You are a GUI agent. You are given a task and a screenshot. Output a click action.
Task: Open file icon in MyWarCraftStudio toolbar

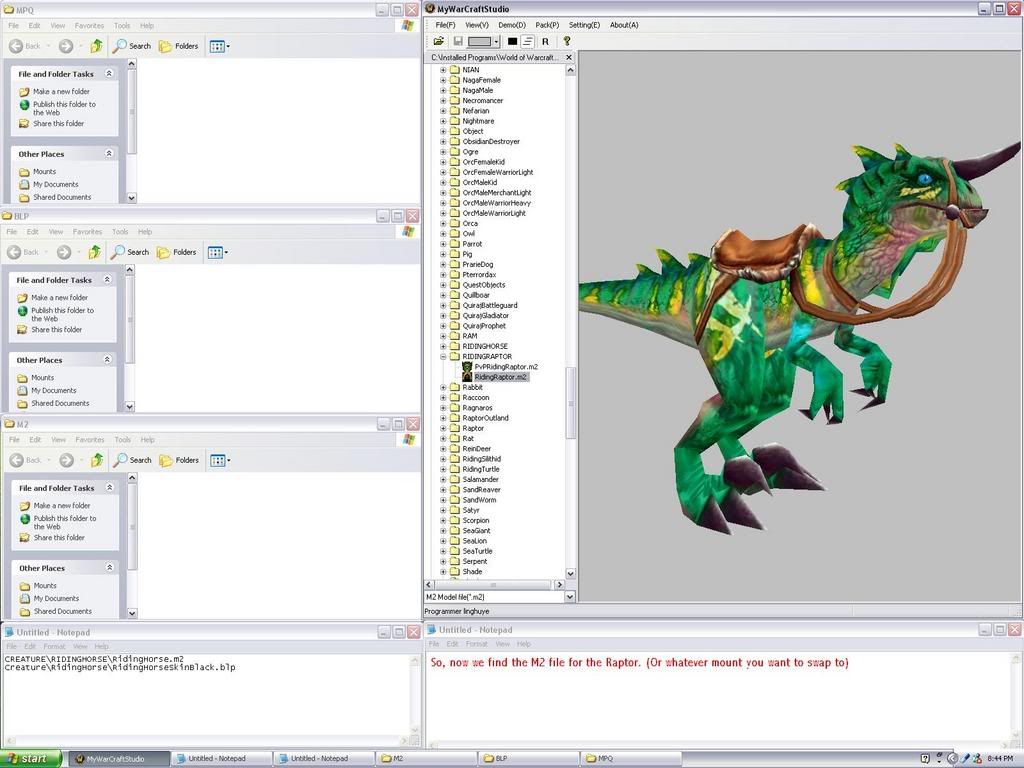coord(439,41)
